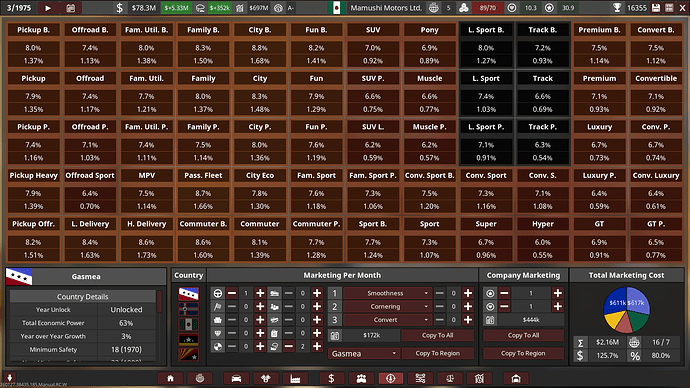Viewport: 690px width, 388px height.
Task: Open the factory screen from bottom toolbar
Action: [x=295, y=378]
